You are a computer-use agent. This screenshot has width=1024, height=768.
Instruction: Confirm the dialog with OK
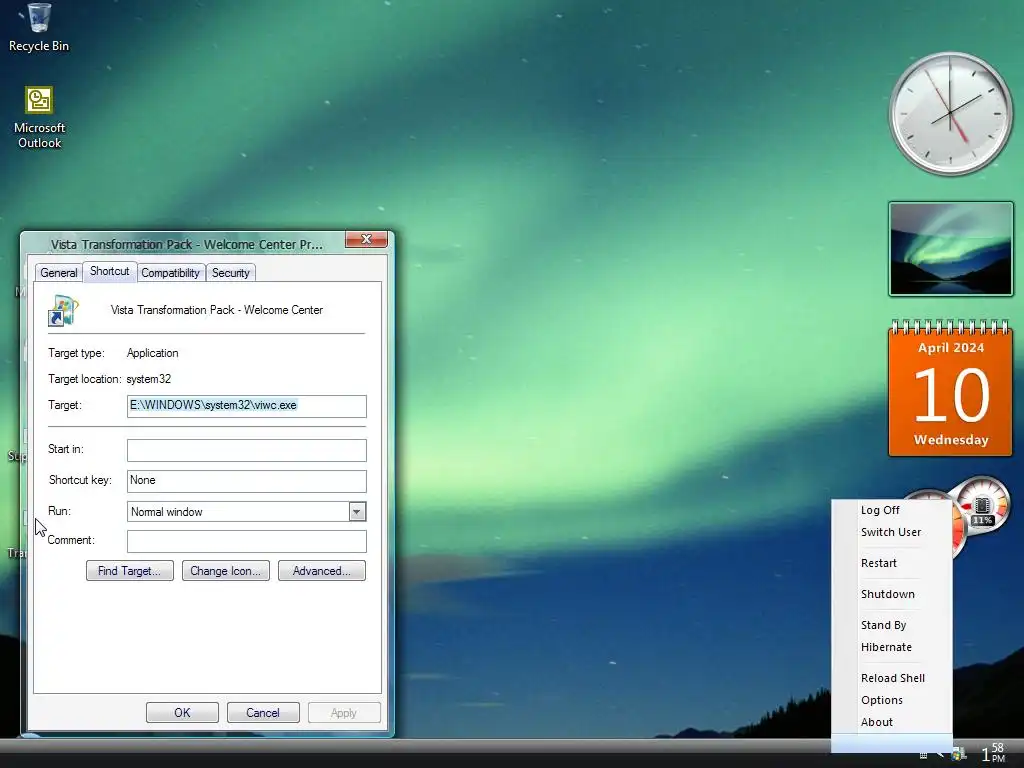click(182, 712)
